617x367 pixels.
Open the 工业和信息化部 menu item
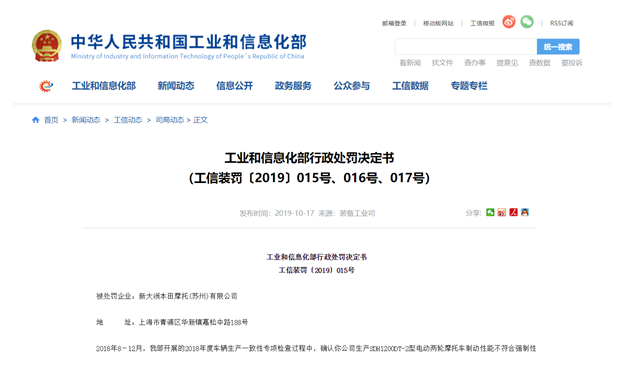(104, 86)
